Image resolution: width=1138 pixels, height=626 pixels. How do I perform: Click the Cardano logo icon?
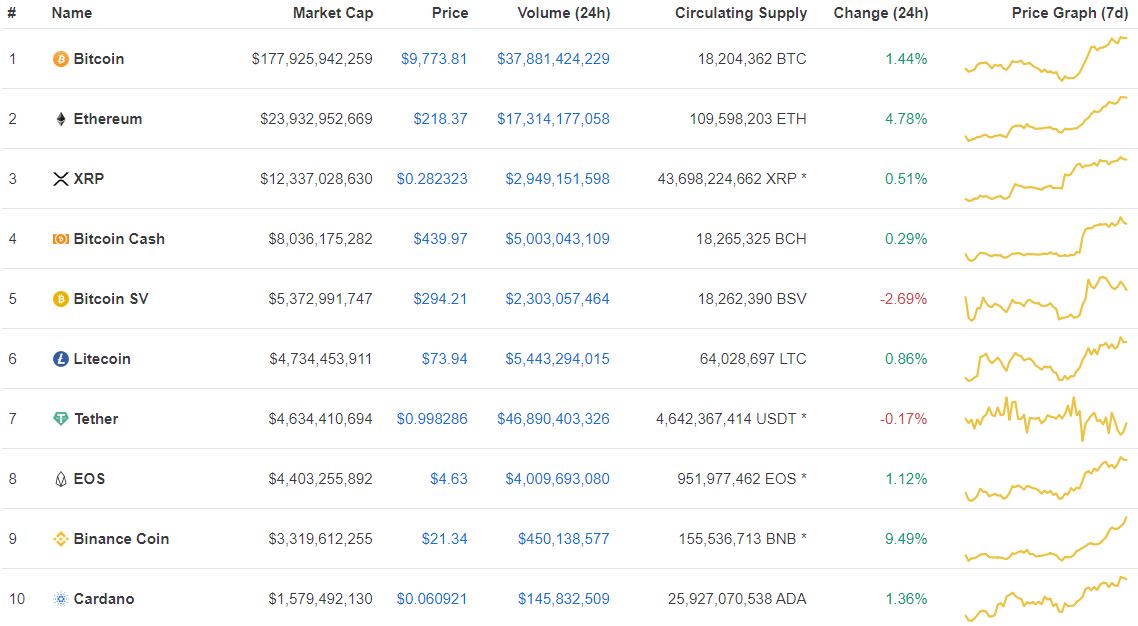(x=61, y=599)
